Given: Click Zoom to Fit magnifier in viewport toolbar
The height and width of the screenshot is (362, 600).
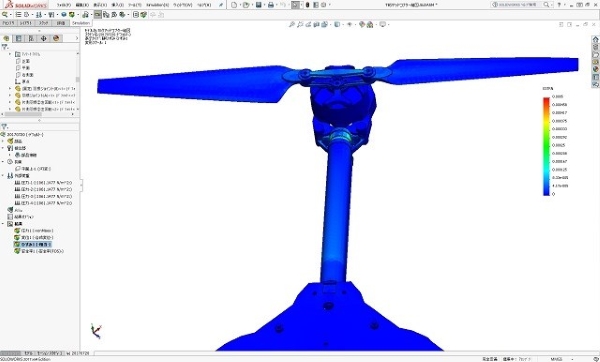Looking at the screenshot, I should (292, 24).
